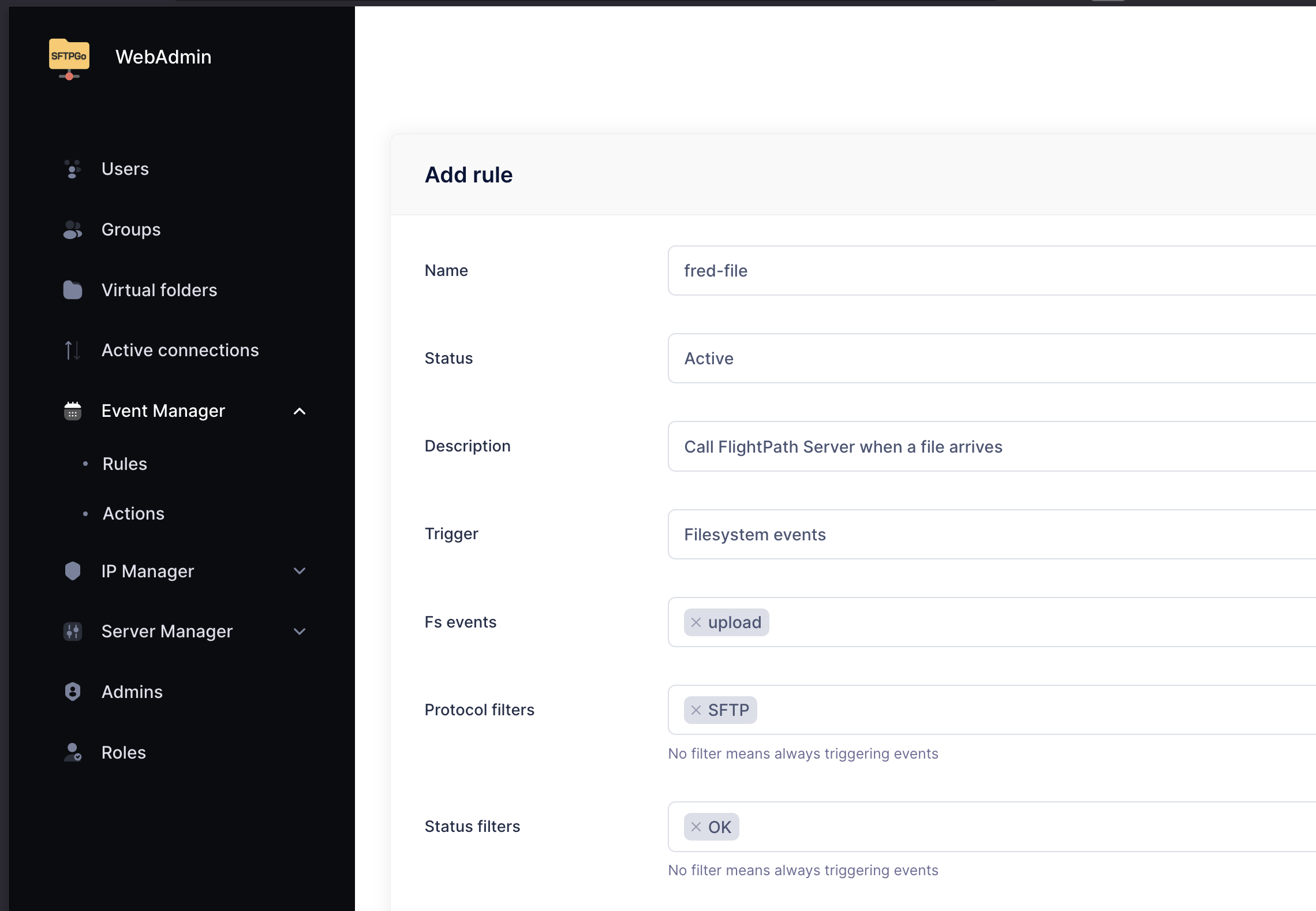The image size is (1316, 911).
Task: Click the IP Manager shield icon
Action: pyautogui.click(x=72, y=571)
